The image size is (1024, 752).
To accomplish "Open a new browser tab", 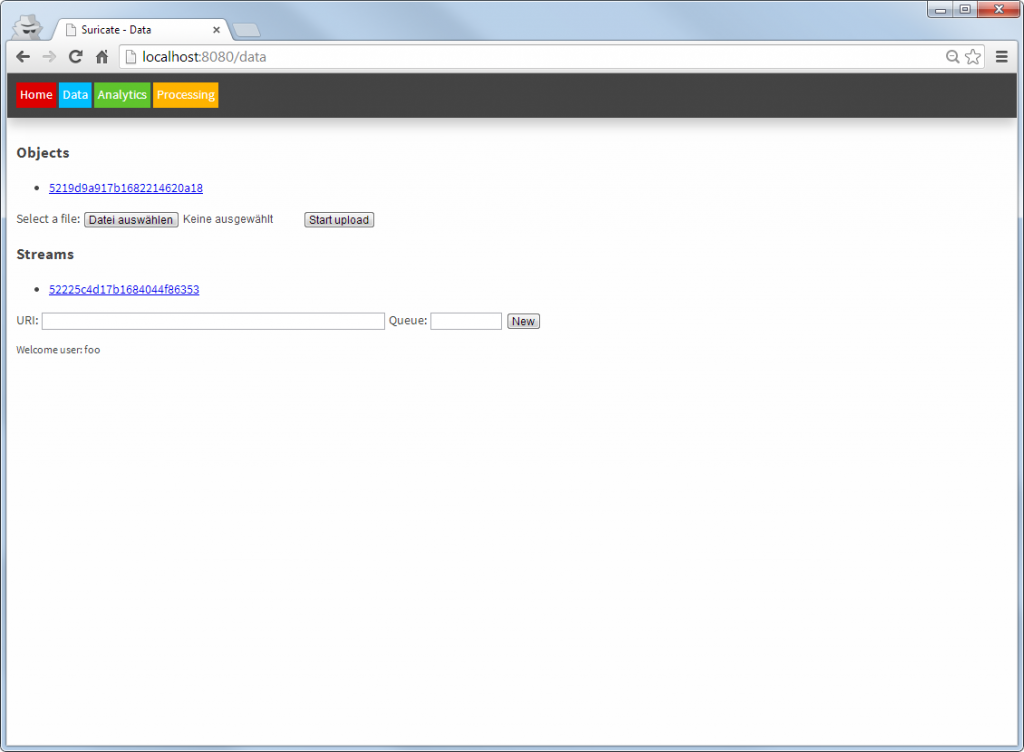I will 246,30.
